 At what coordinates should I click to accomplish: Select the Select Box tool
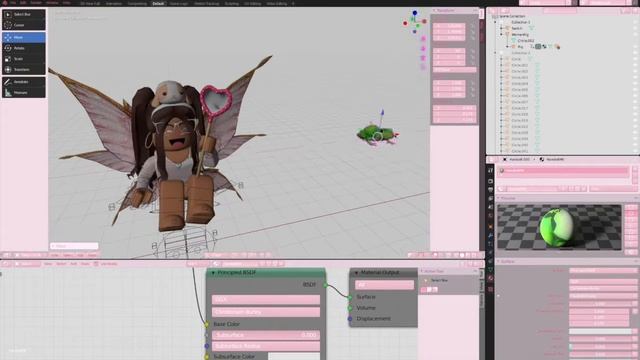[24, 14]
